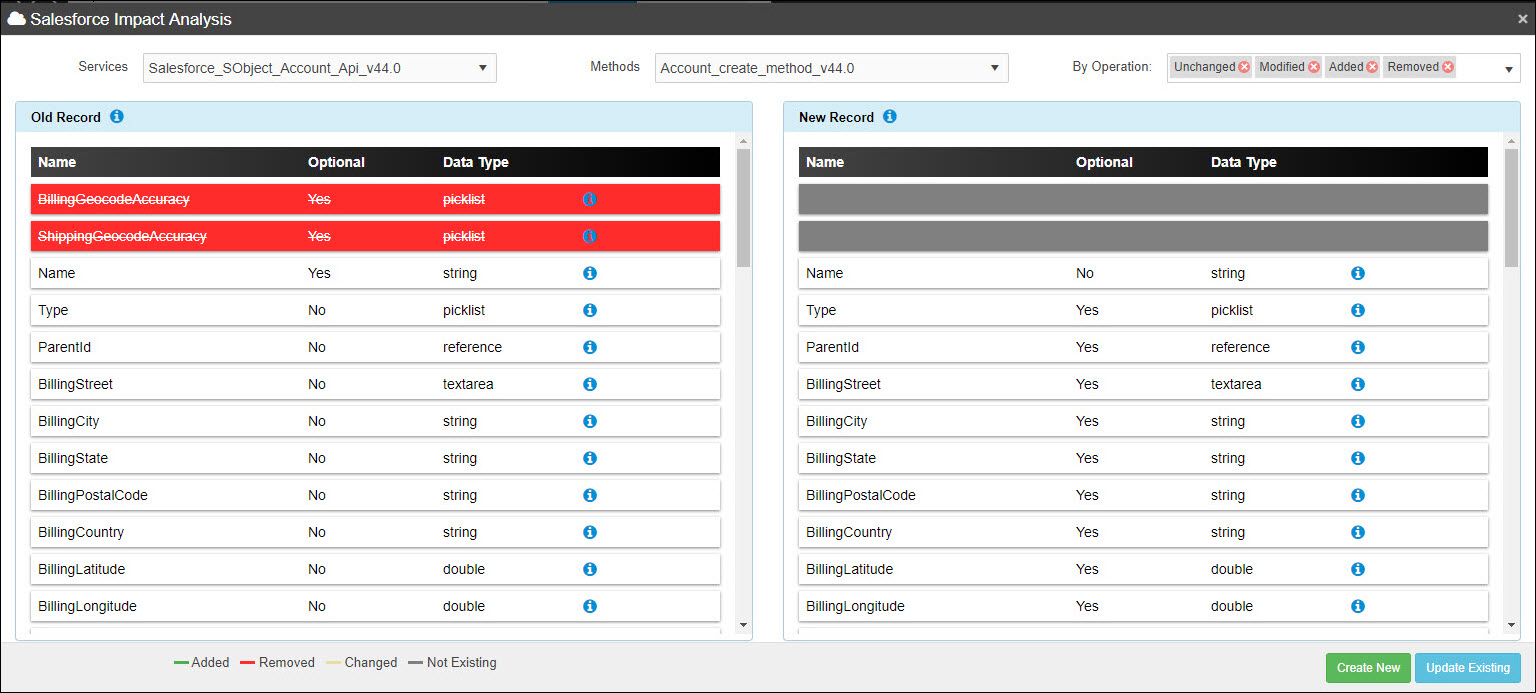Remove the Modified operation filter tag
This screenshot has width=1536, height=693.
click(x=1314, y=67)
